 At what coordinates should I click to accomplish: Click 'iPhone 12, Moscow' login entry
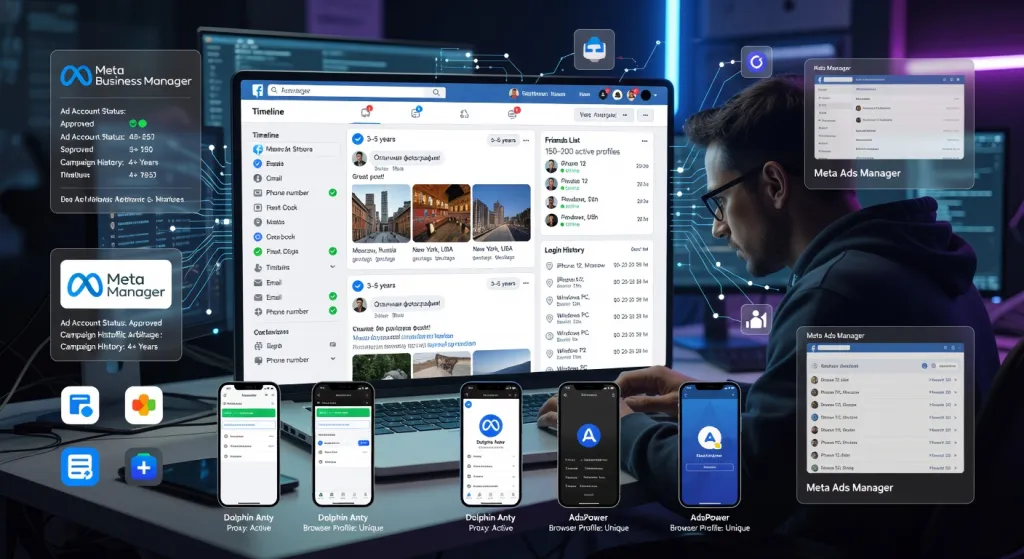pos(581,266)
